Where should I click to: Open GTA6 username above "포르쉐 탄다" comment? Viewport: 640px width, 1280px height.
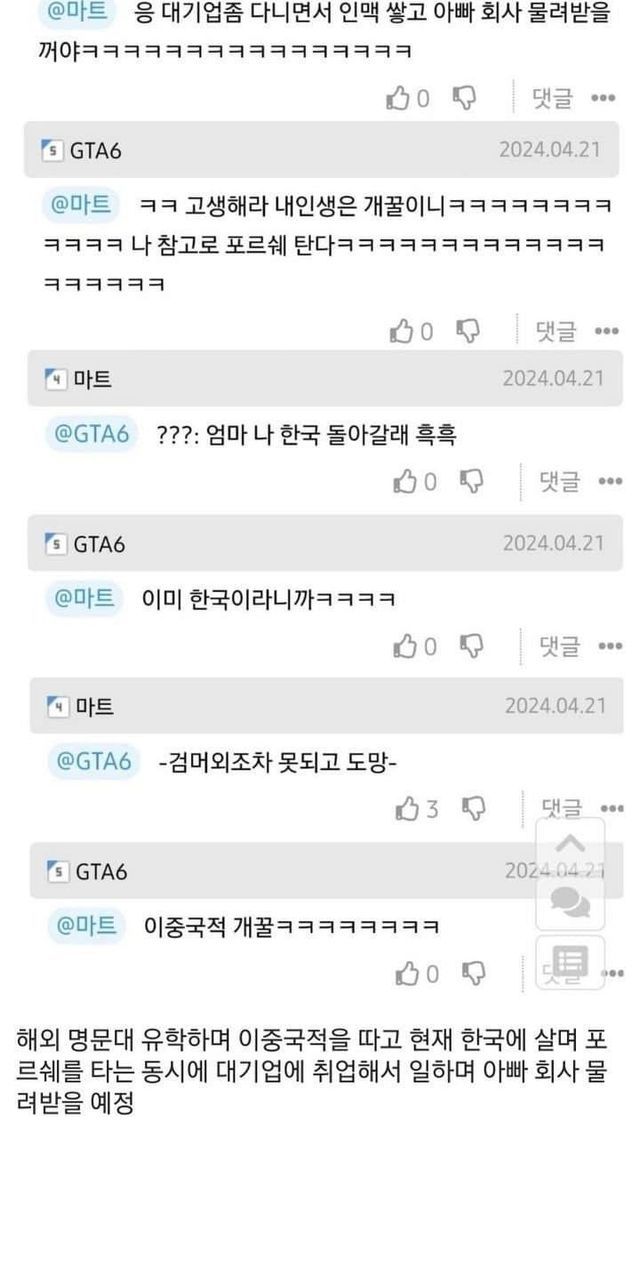tap(96, 150)
